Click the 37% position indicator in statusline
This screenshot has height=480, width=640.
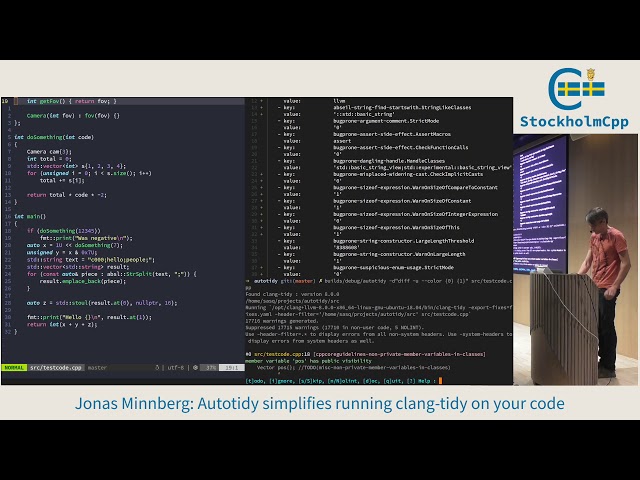coord(211,368)
